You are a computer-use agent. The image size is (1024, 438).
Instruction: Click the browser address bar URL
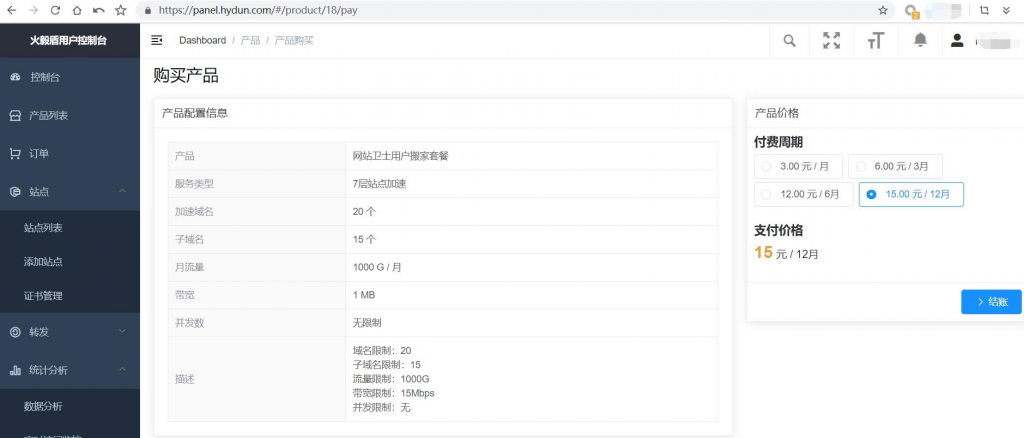click(258, 10)
